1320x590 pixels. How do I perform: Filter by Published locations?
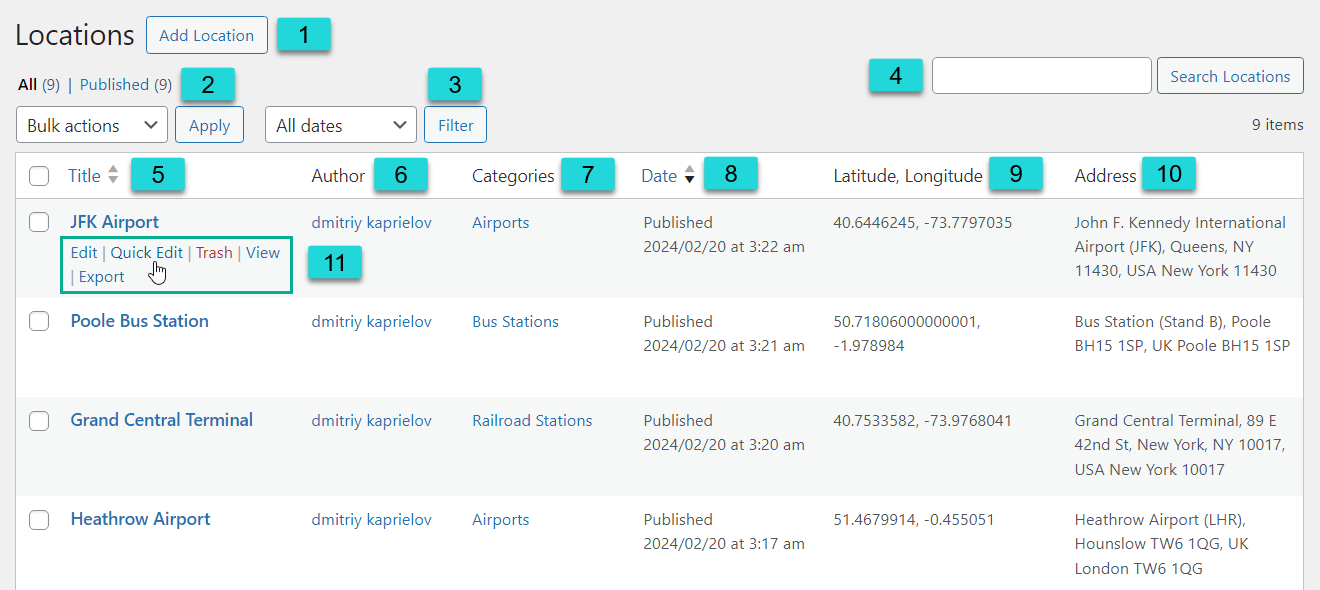125,85
